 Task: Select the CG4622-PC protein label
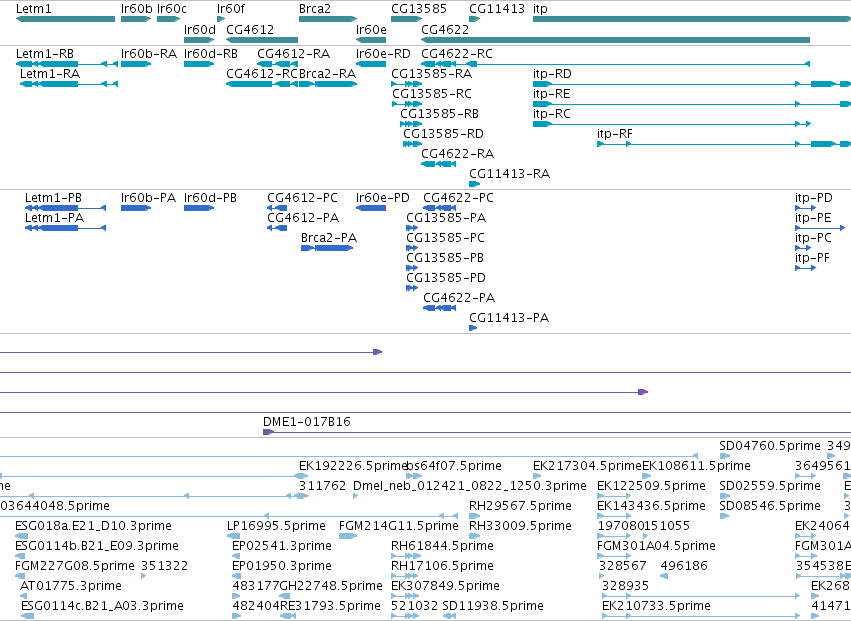(459, 198)
